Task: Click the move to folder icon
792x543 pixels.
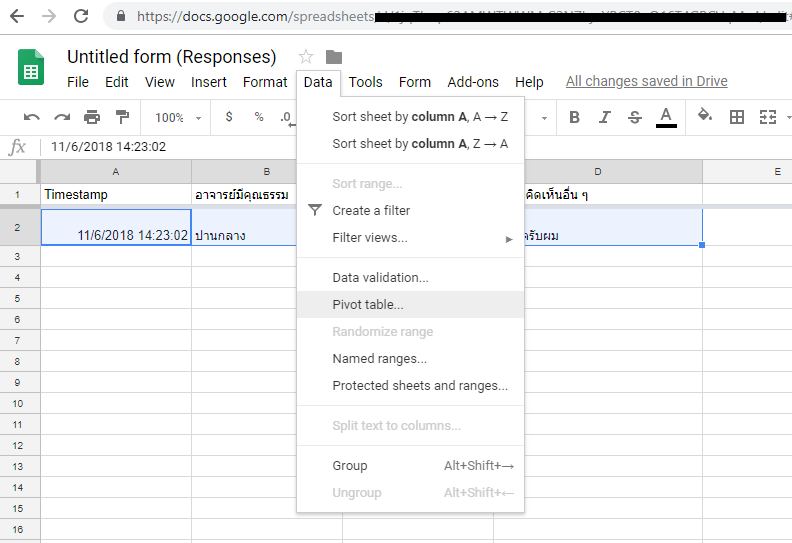Action: click(x=334, y=57)
